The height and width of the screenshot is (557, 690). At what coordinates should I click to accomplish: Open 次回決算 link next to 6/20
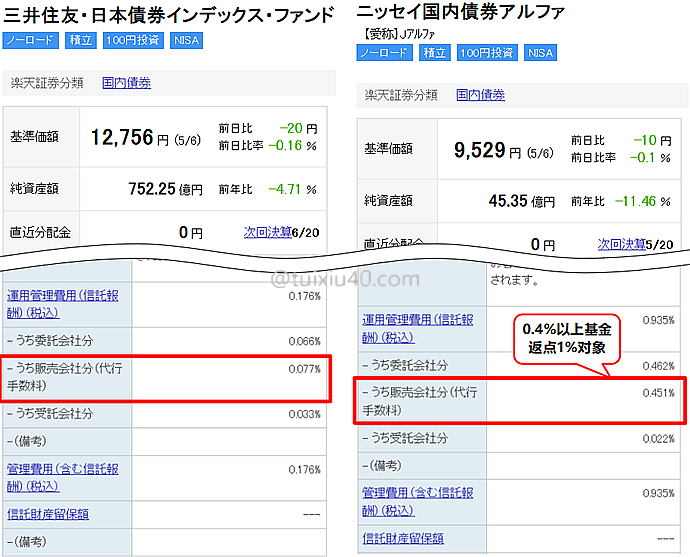point(268,232)
